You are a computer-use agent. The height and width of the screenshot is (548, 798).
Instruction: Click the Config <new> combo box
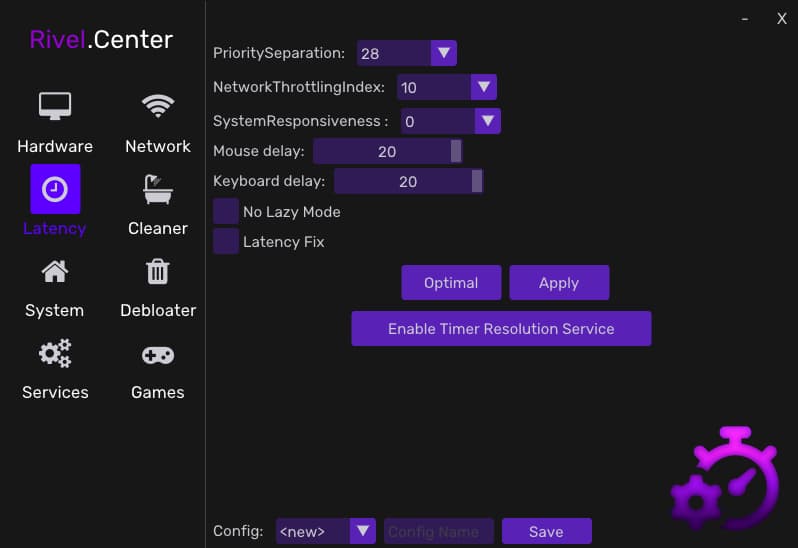tap(326, 531)
